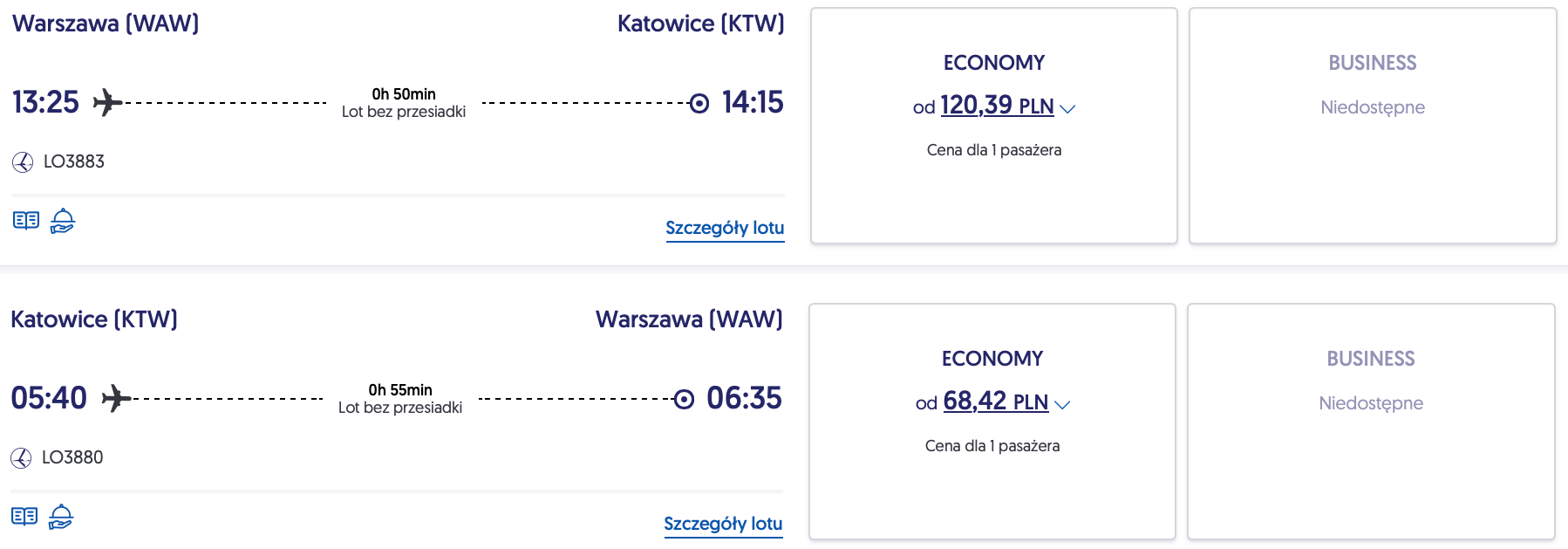Click the arrival circle marker before 14:15
The height and width of the screenshot is (549, 1568).
click(699, 103)
